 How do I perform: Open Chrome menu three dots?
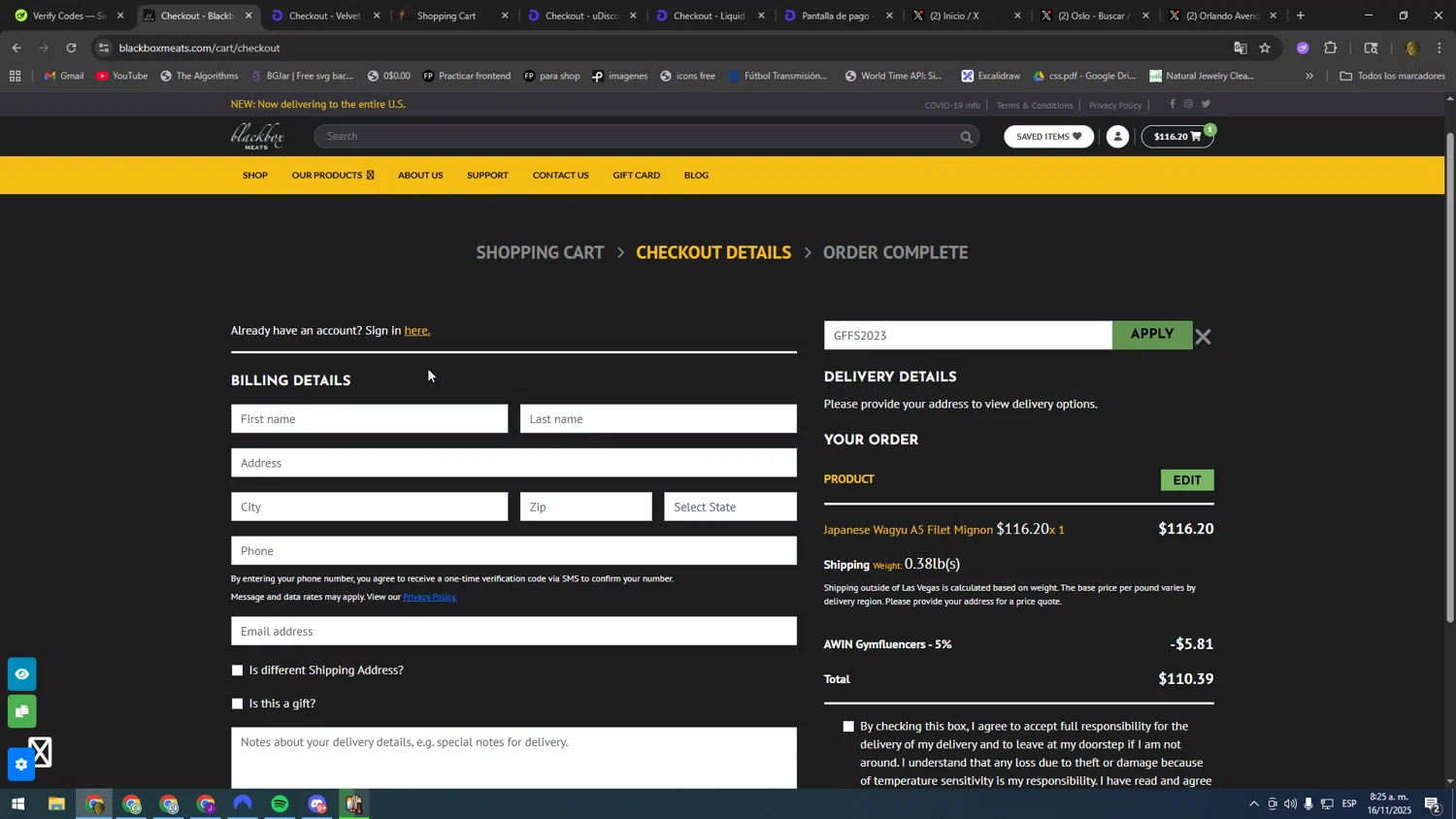click(1439, 48)
